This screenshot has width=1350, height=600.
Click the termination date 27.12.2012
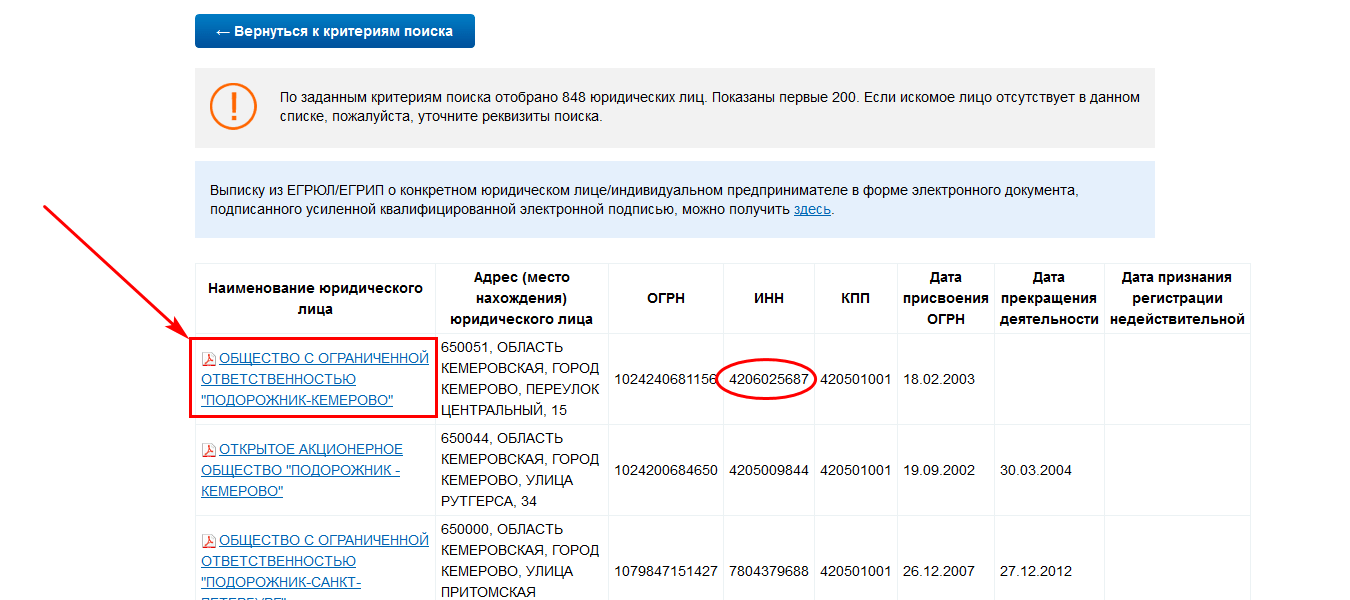[x=1036, y=571]
